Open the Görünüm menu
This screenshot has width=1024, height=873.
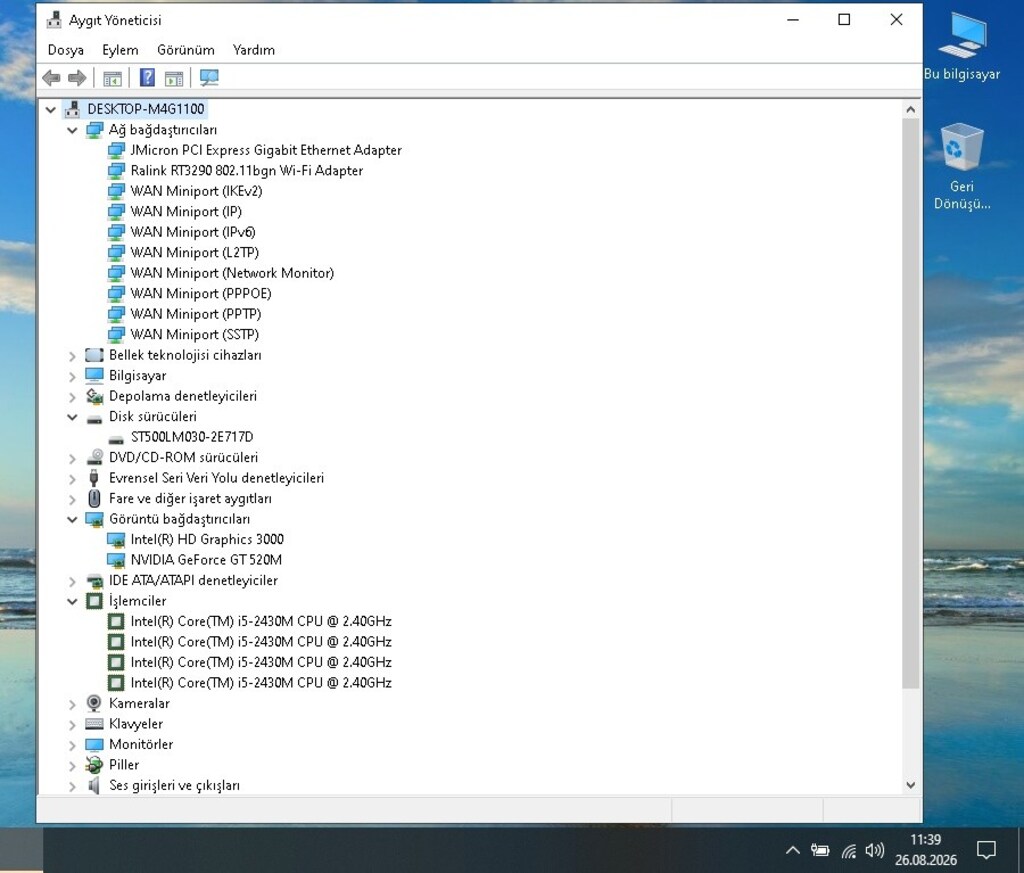[x=185, y=50]
